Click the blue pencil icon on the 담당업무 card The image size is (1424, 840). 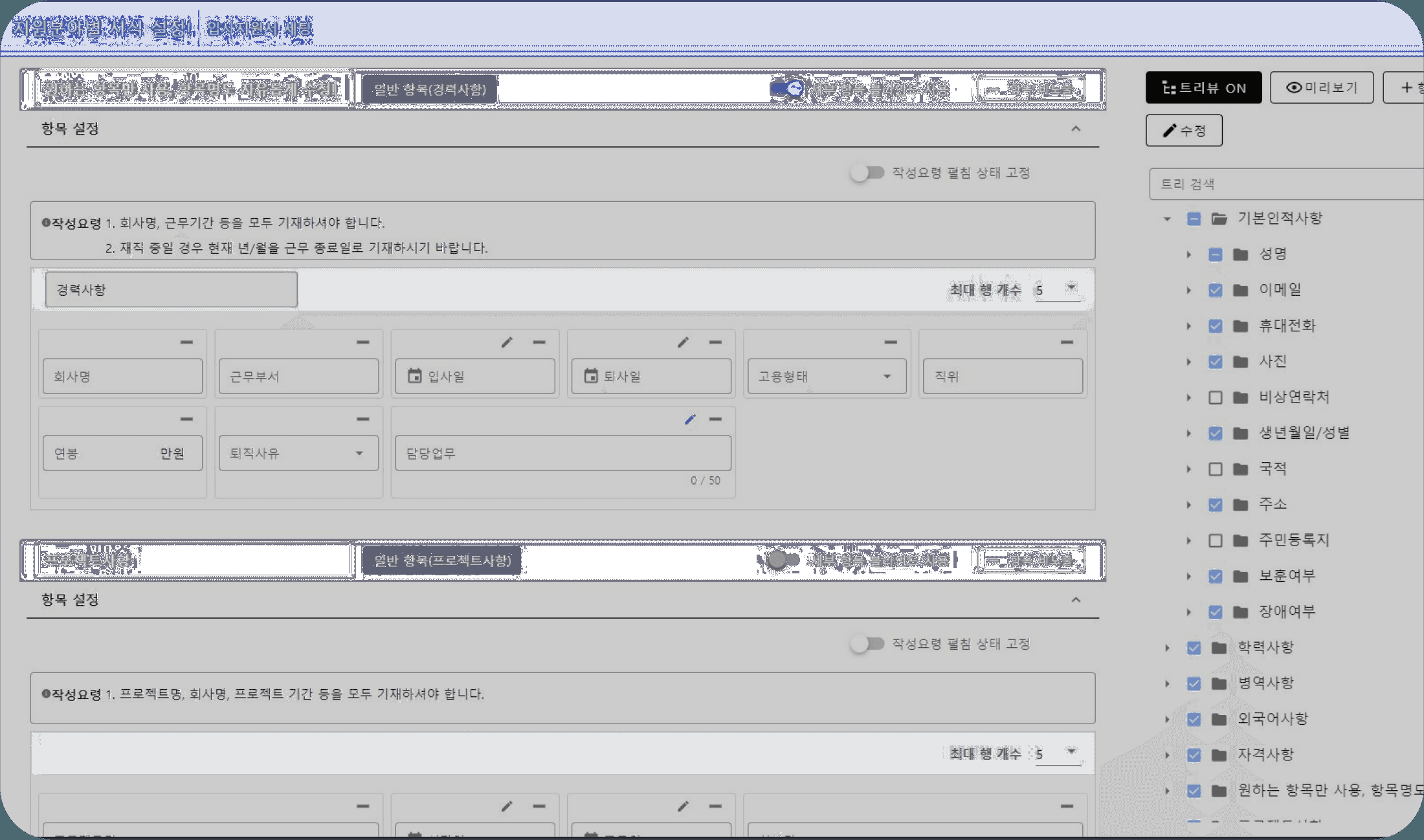(x=690, y=419)
